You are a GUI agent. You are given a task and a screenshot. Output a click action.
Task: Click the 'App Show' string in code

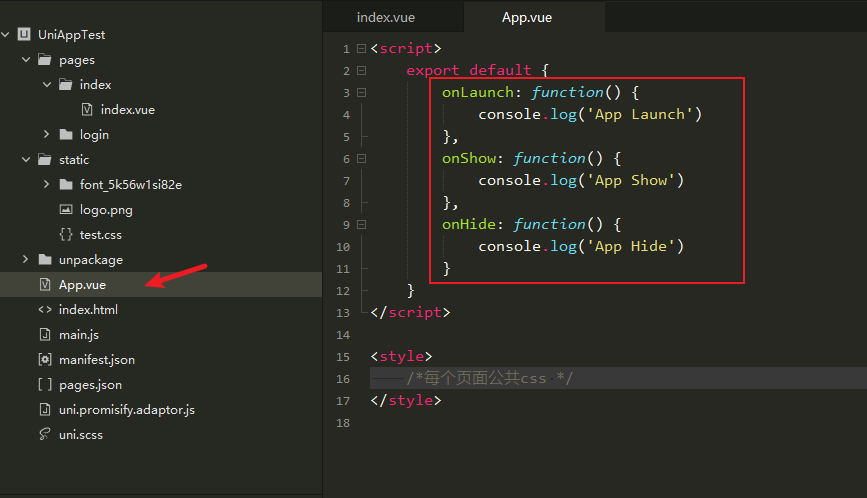tap(631, 180)
